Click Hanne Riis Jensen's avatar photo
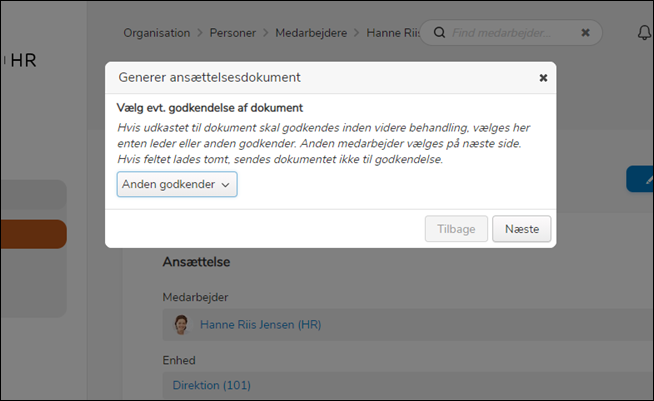654x401 pixels. click(182, 324)
